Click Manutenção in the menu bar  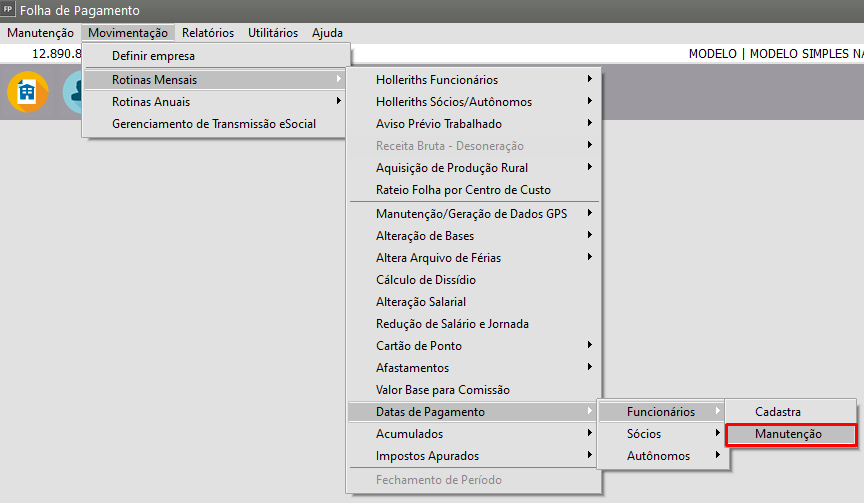click(40, 33)
